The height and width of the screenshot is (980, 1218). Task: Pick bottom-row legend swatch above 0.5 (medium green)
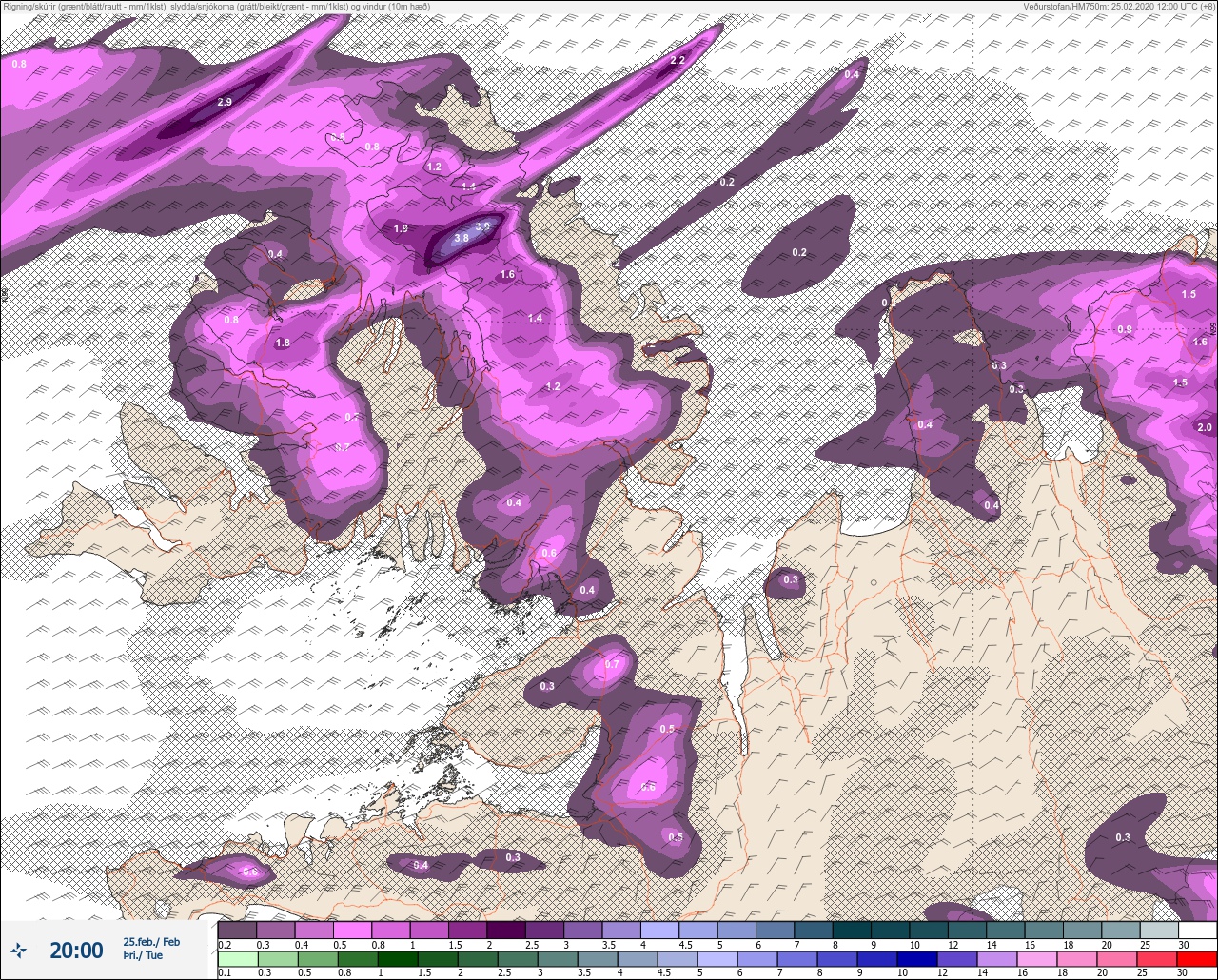(318, 958)
